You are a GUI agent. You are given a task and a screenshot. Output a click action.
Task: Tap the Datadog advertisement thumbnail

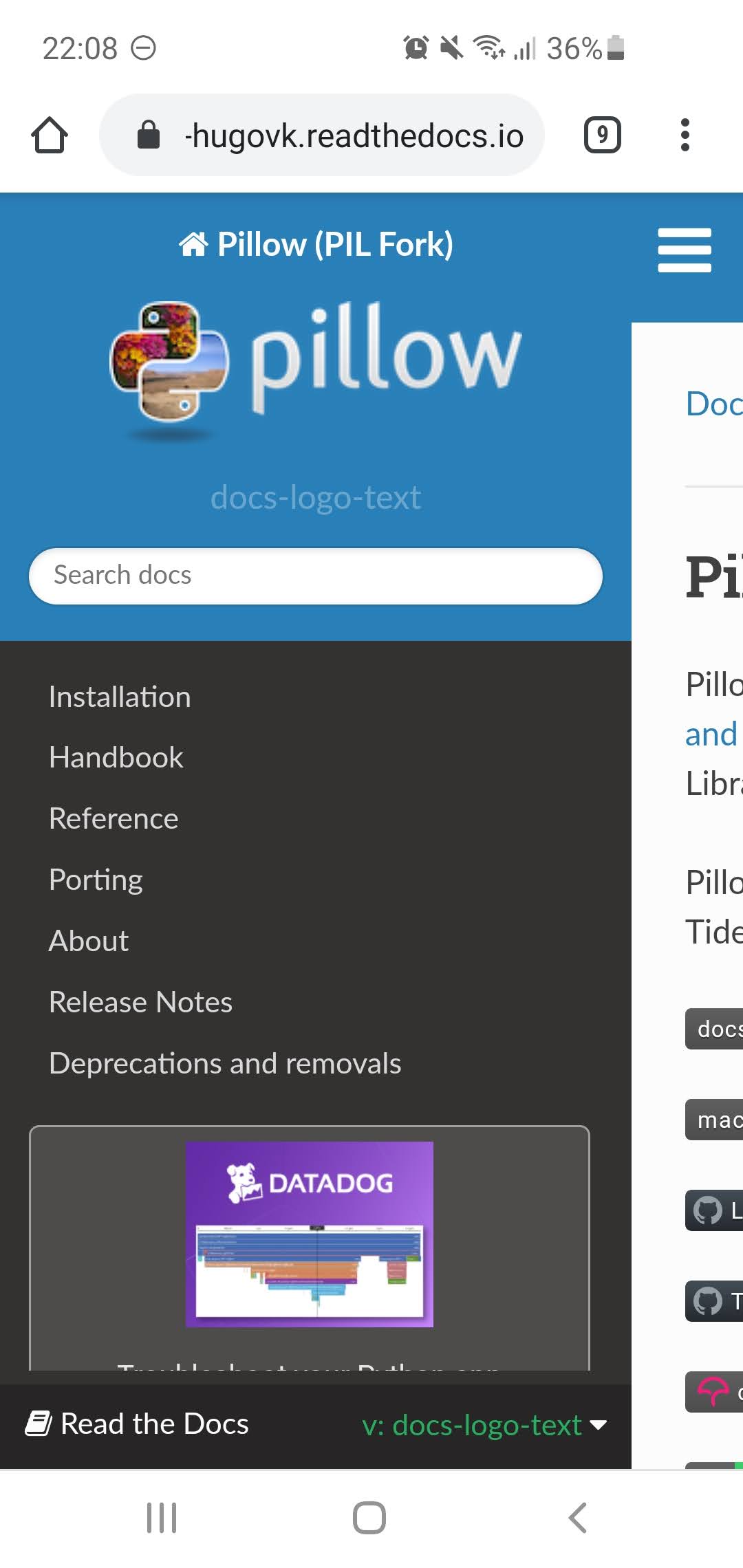[x=310, y=1234]
